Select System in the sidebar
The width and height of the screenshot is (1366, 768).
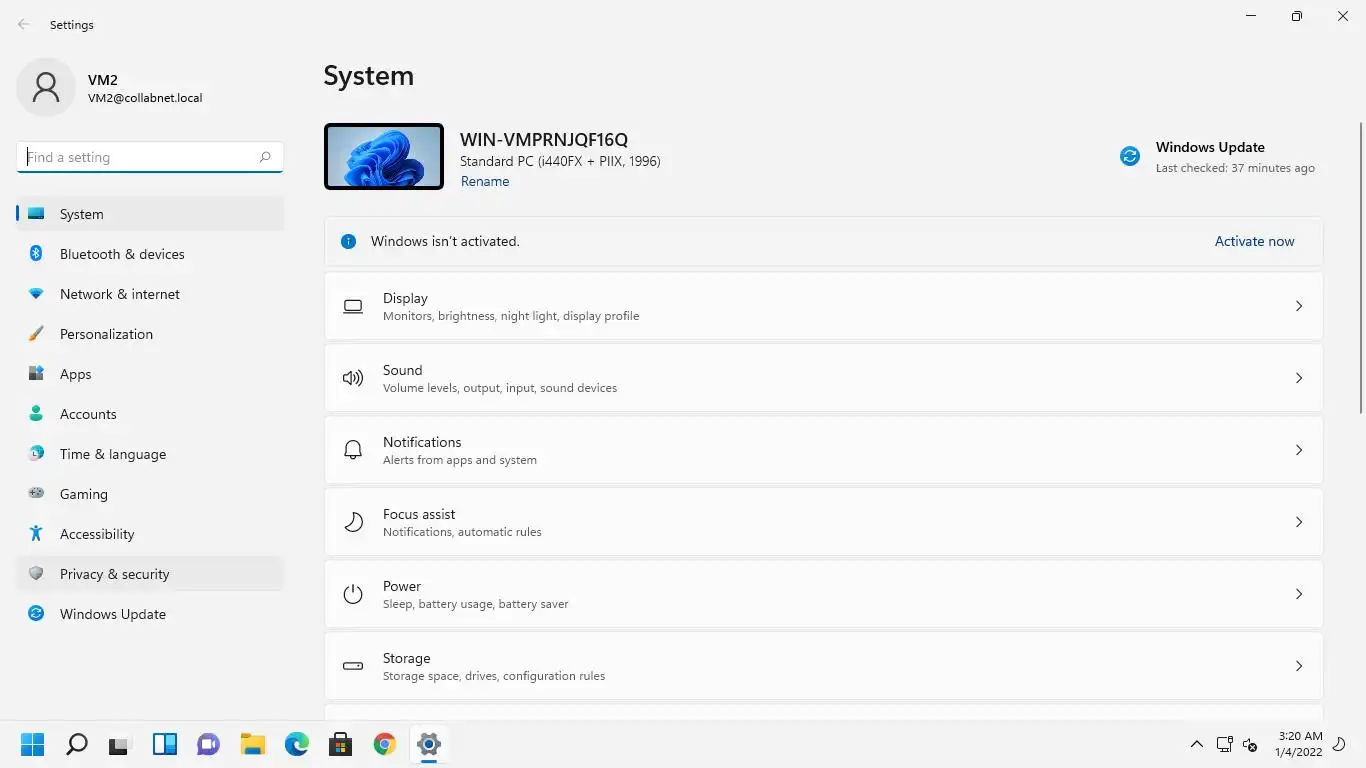(150, 214)
